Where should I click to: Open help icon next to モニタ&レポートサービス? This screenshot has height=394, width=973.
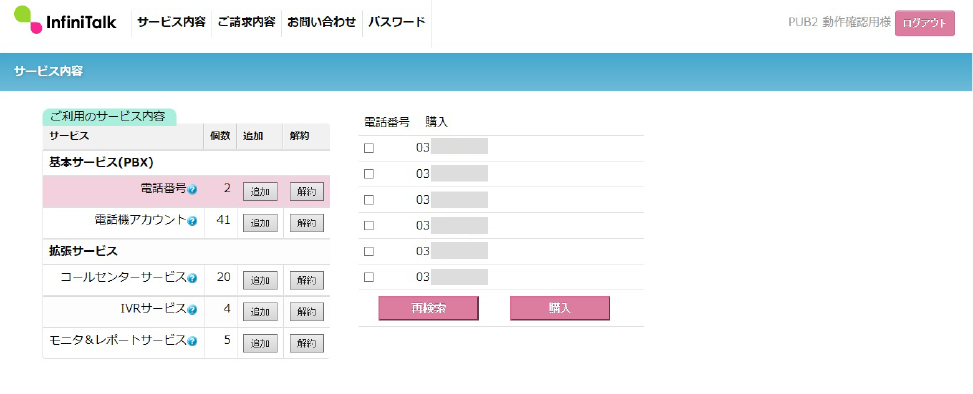pyautogui.click(x=192, y=341)
